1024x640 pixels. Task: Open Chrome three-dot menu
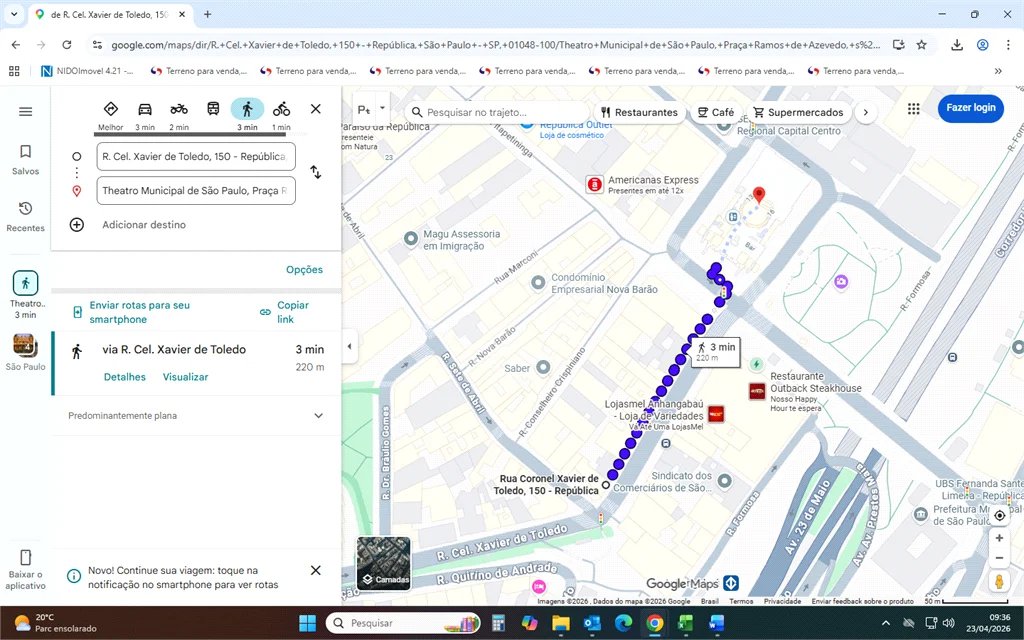(1008, 45)
